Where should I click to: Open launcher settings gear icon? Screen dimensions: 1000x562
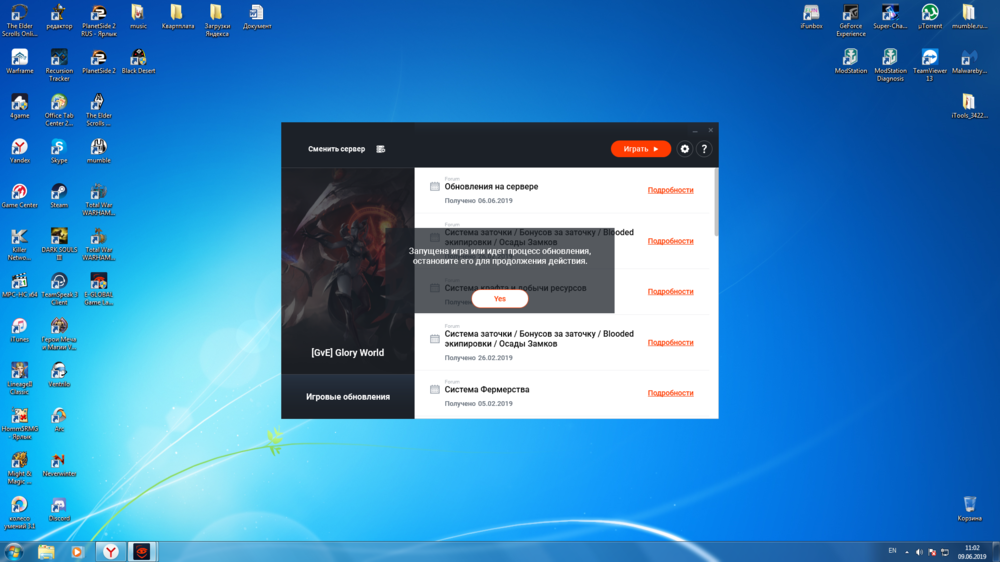click(685, 149)
